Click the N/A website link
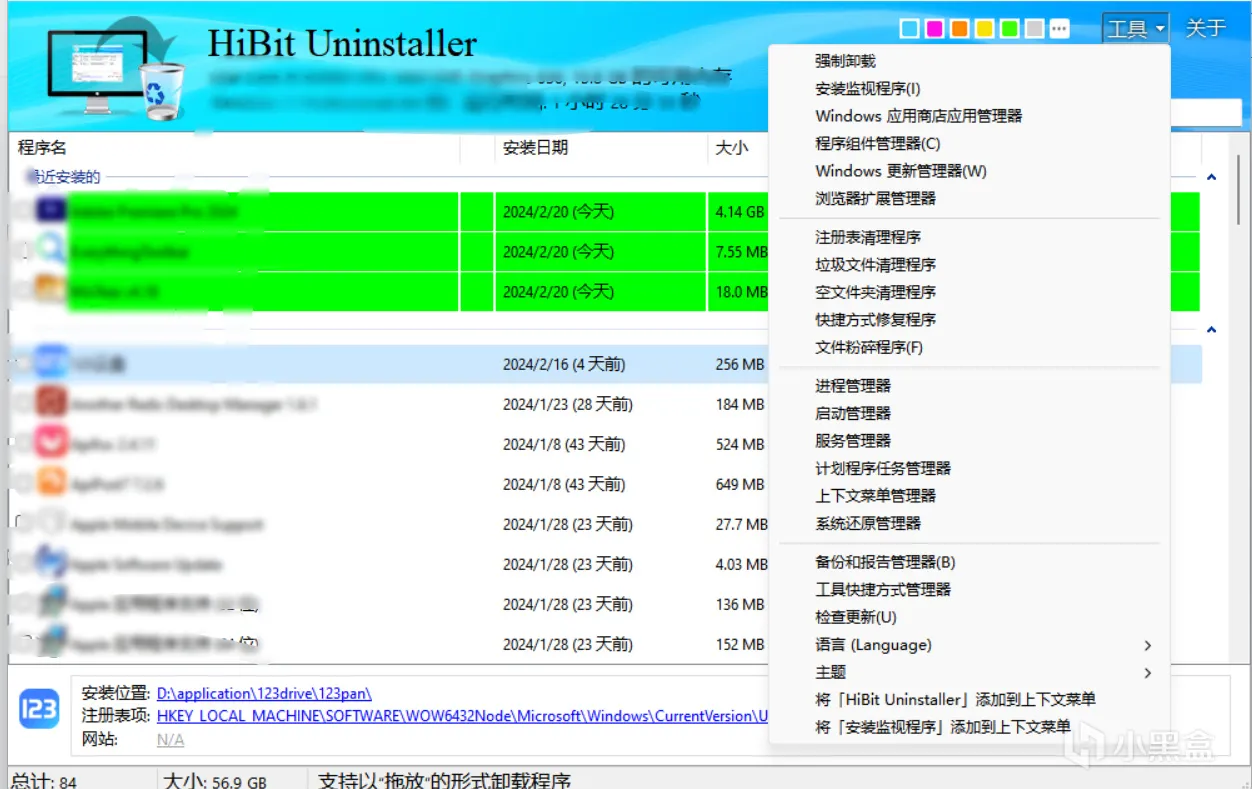This screenshot has height=789, width=1252. click(x=170, y=740)
